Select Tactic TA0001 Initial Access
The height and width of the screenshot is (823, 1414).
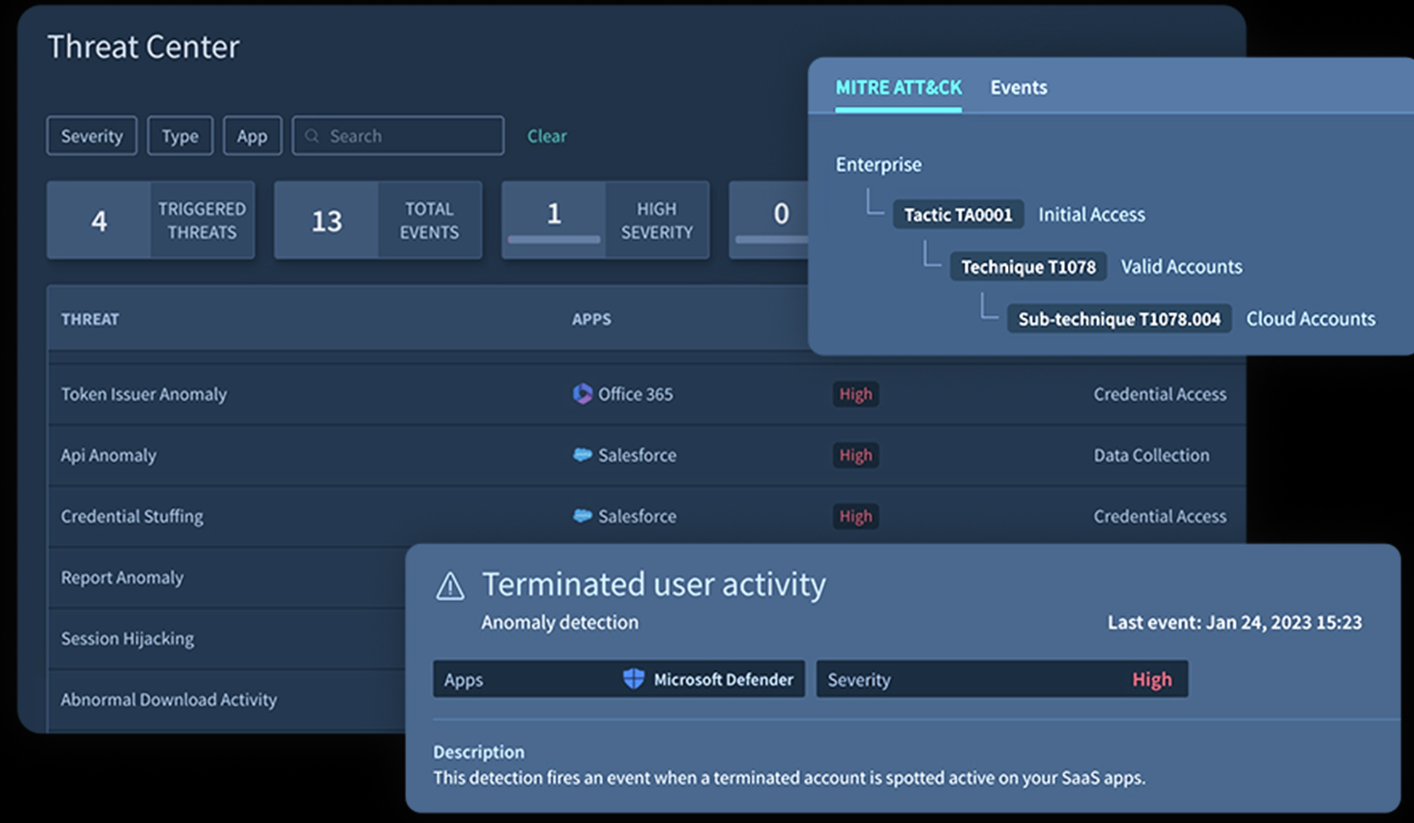(957, 213)
